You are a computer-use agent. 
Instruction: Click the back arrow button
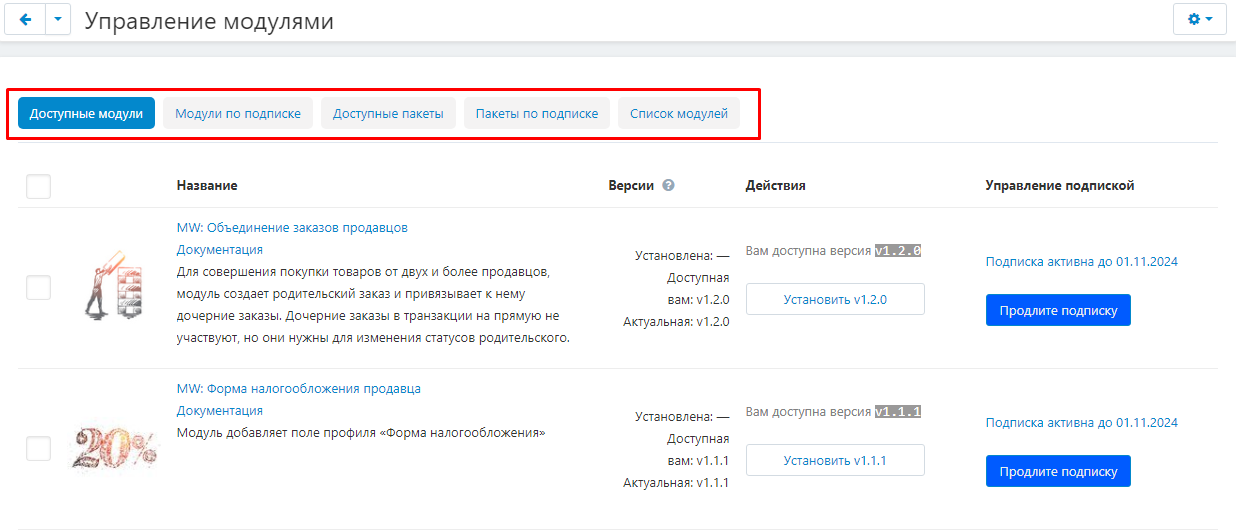[x=25, y=20]
